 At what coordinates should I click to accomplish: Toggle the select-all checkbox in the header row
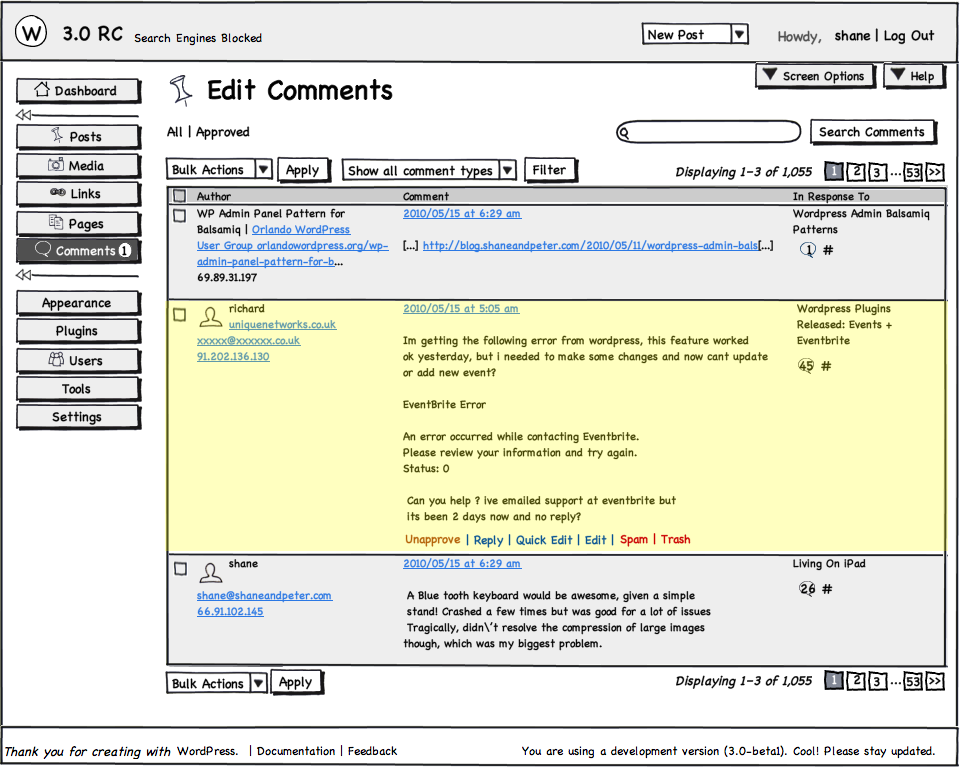179,196
